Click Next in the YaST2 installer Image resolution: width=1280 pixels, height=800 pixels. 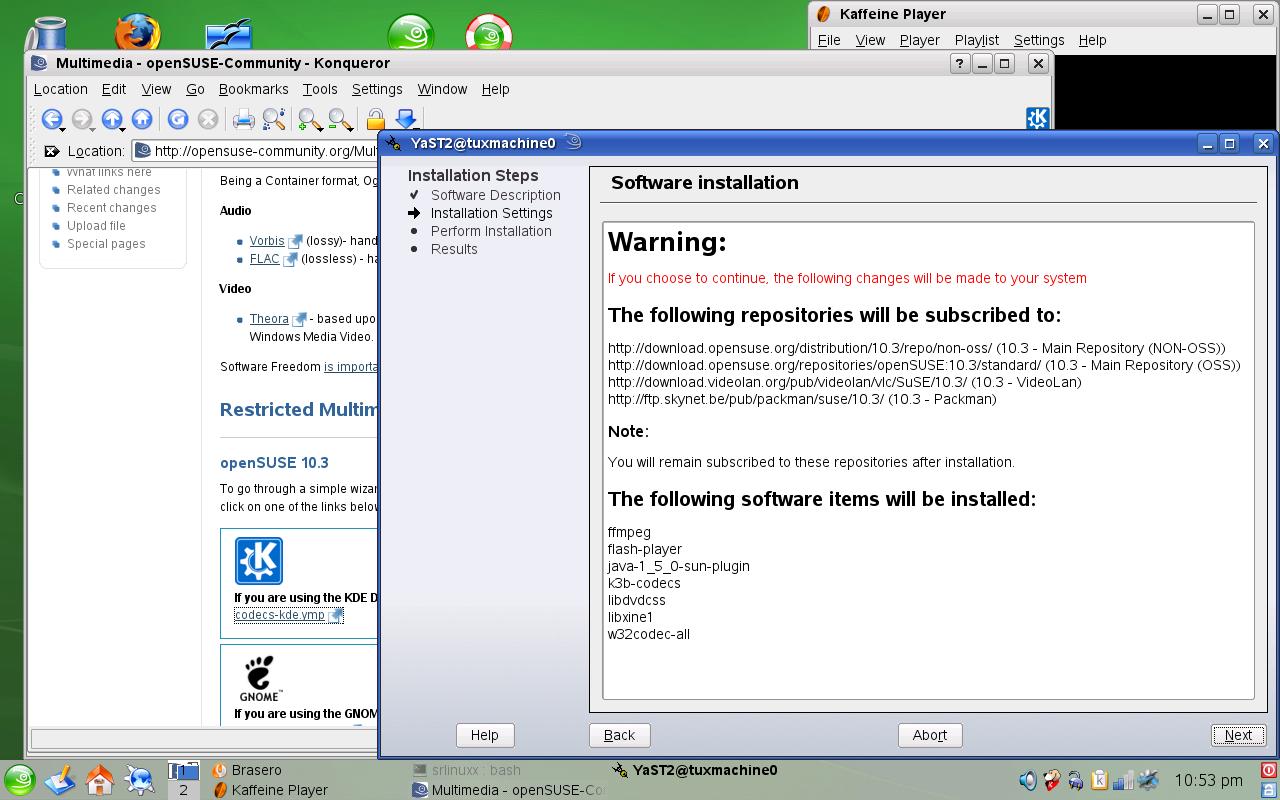pos(1238,735)
